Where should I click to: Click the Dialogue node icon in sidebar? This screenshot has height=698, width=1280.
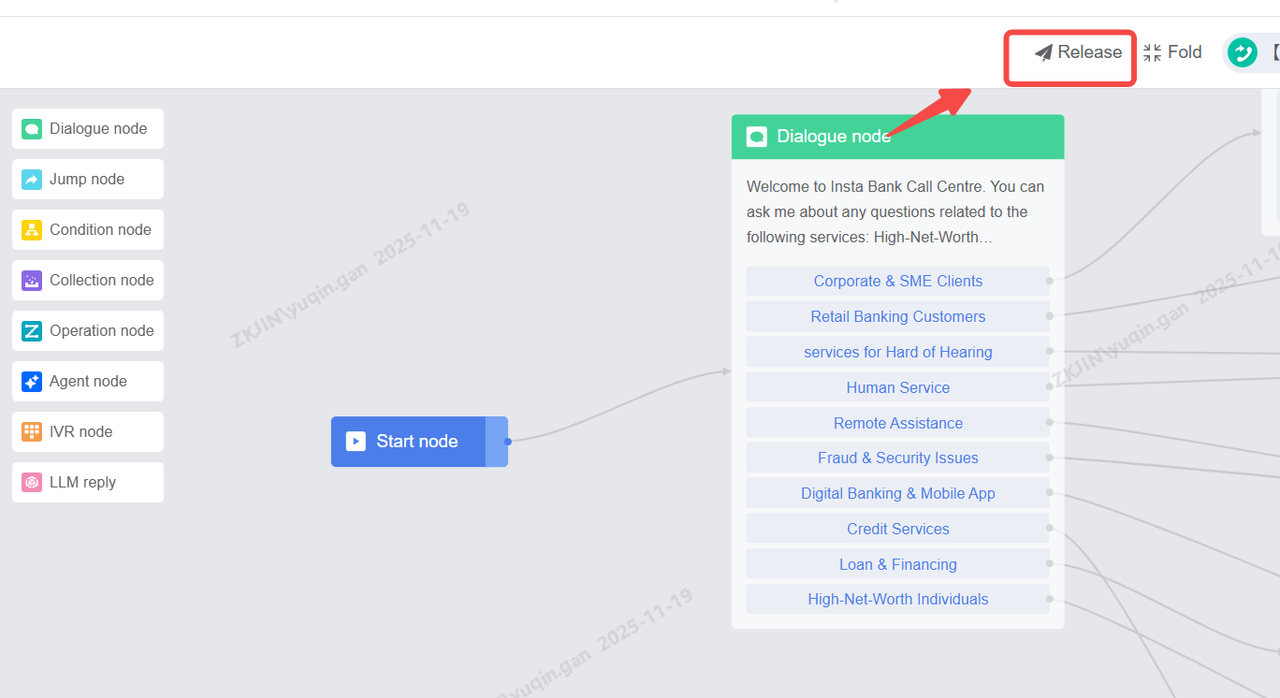(32, 129)
